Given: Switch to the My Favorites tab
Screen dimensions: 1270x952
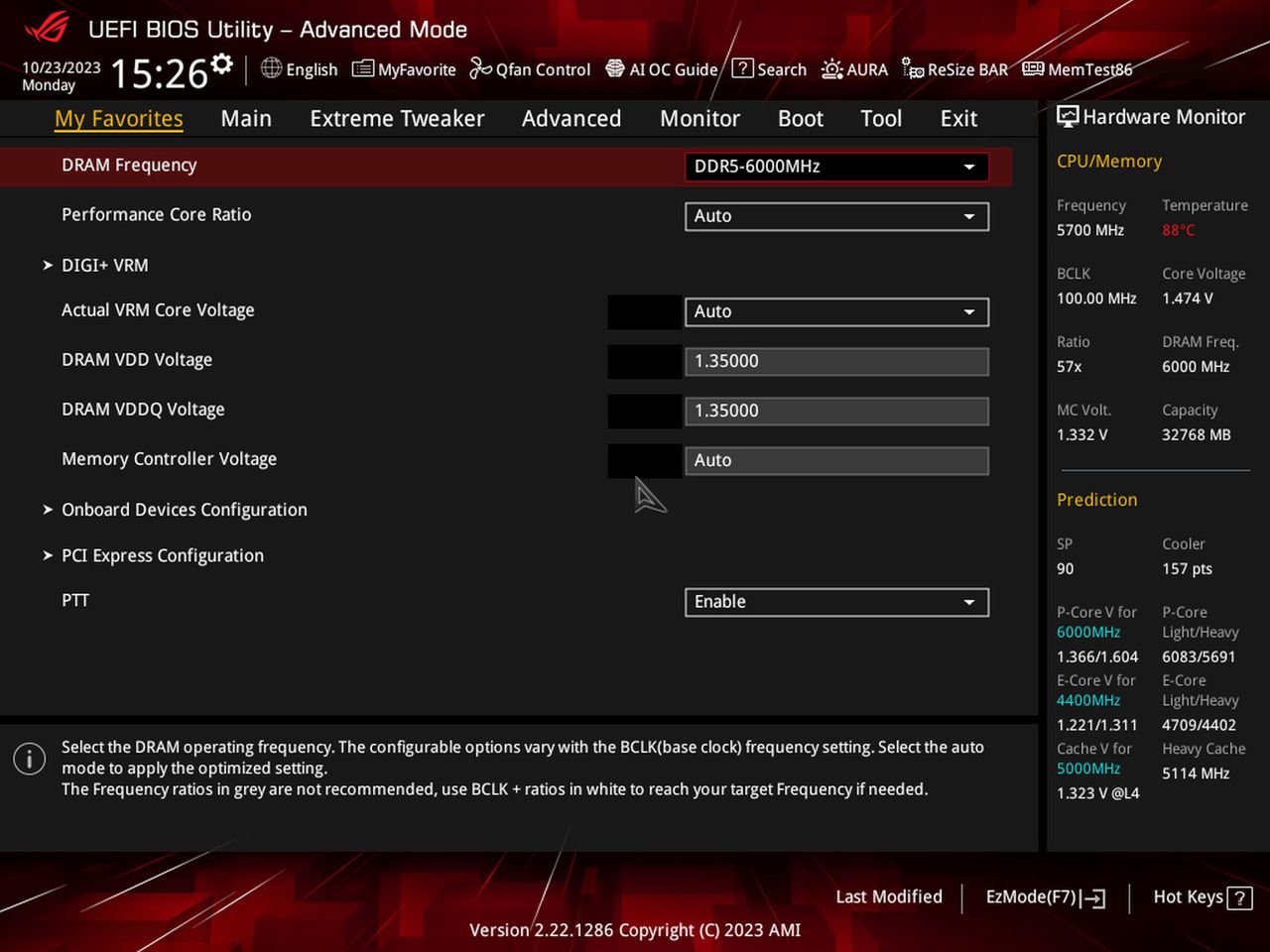Looking at the screenshot, I should (119, 118).
